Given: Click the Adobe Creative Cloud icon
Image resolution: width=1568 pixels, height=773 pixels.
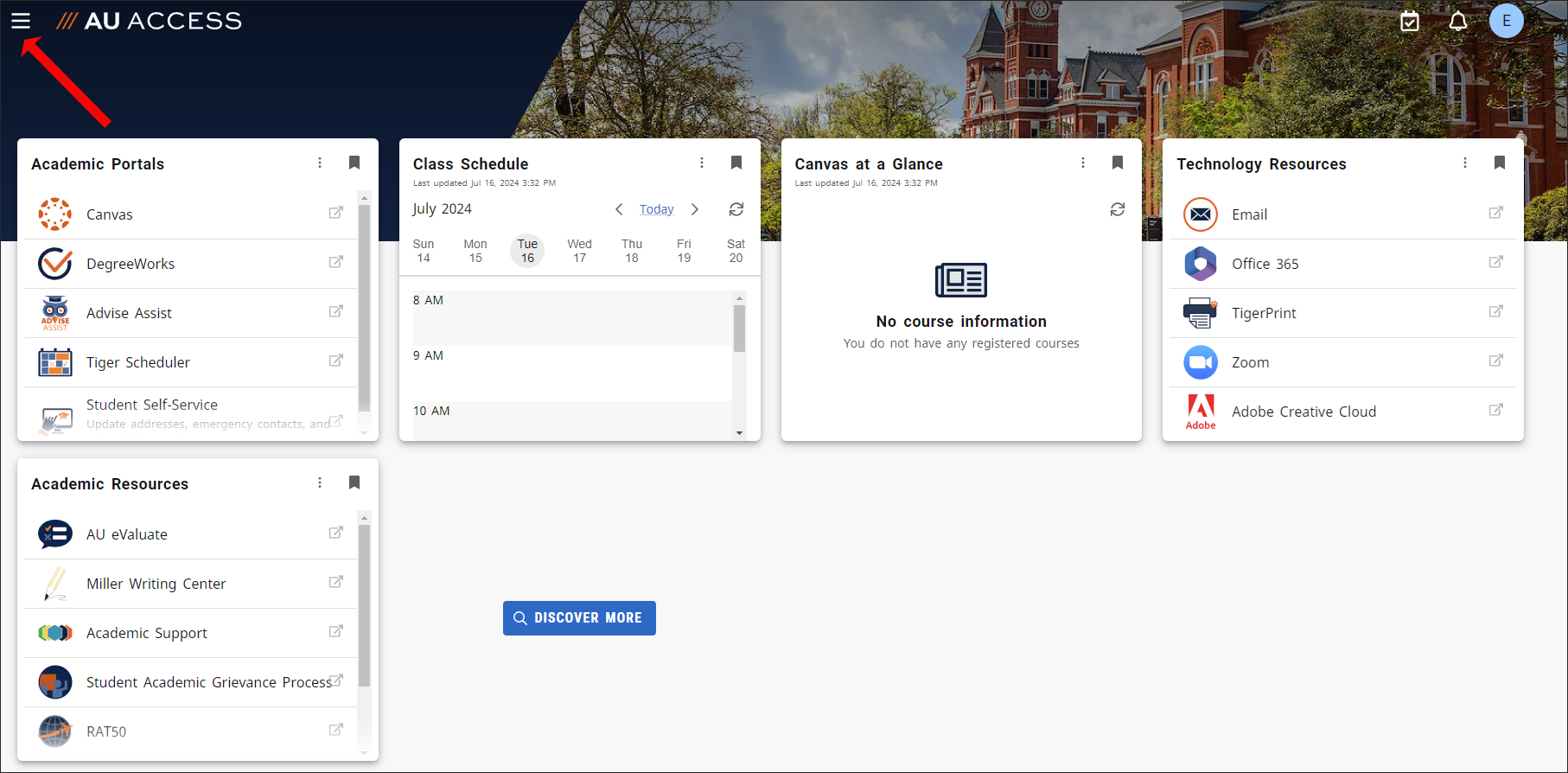Looking at the screenshot, I should click(x=1201, y=412).
